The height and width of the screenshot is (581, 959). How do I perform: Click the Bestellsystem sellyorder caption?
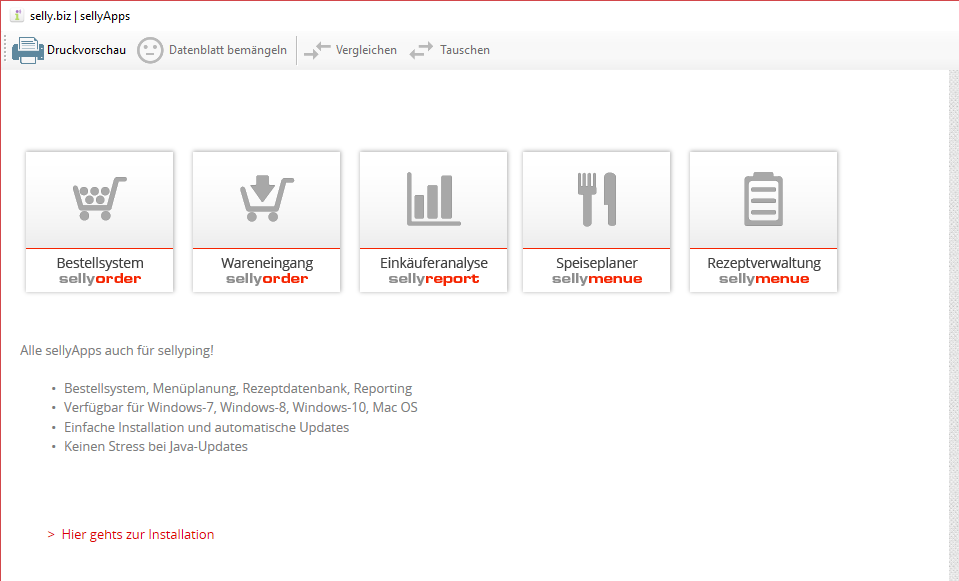coord(99,270)
